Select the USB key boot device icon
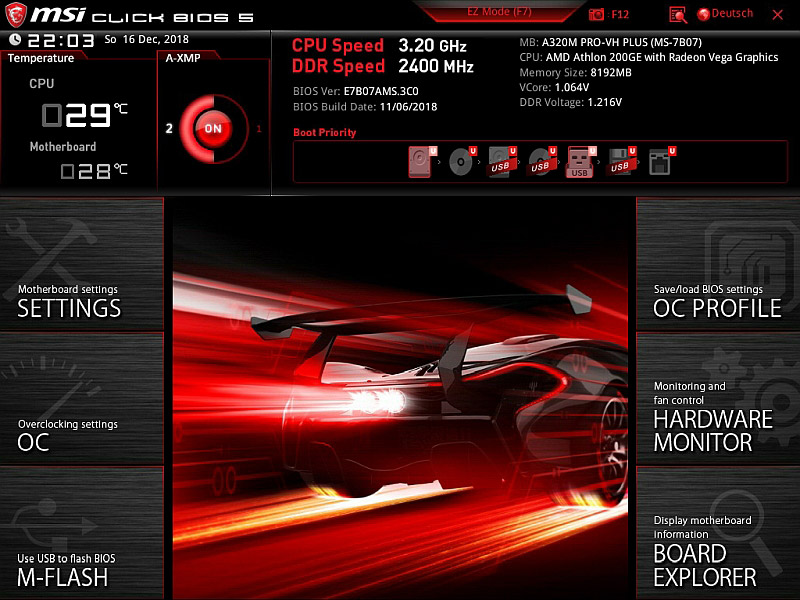The height and width of the screenshot is (600, 800). pyautogui.click(x=581, y=162)
